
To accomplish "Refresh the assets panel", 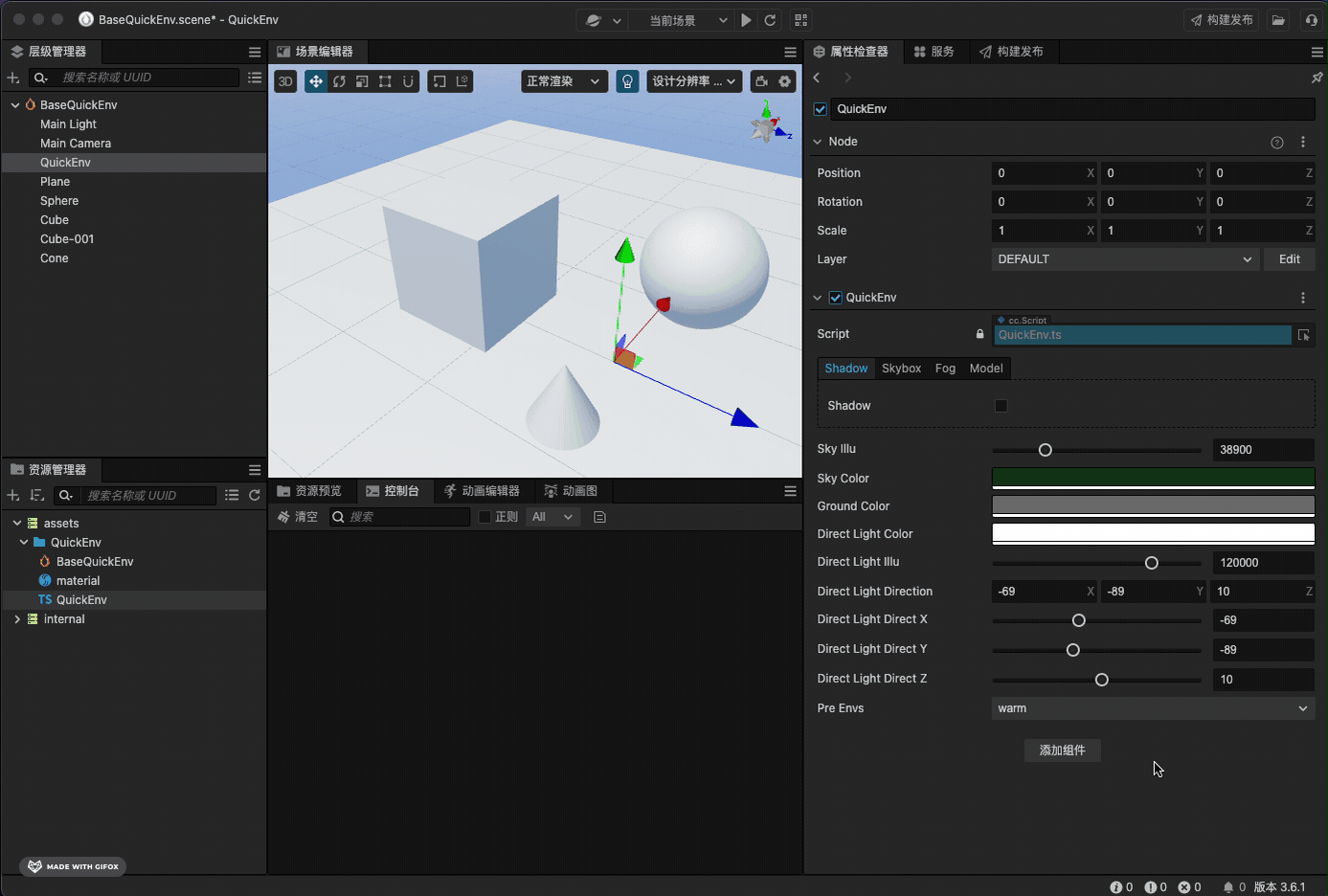I will pyautogui.click(x=255, y=496).
